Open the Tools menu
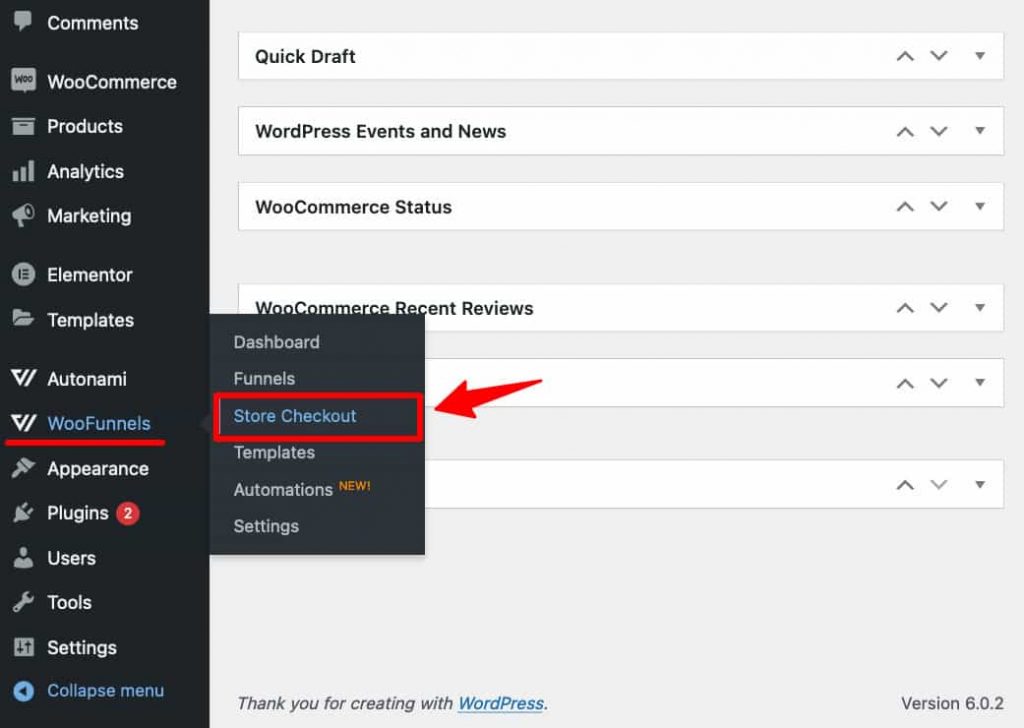 click(x=69, y=602)
